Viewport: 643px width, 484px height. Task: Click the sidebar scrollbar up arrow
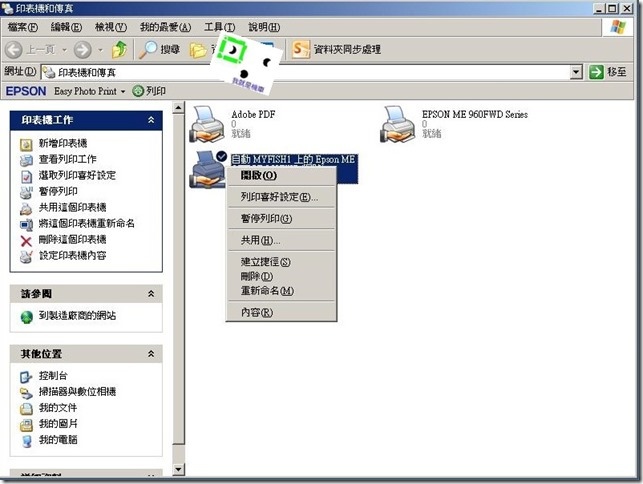(x=178, y=108)
